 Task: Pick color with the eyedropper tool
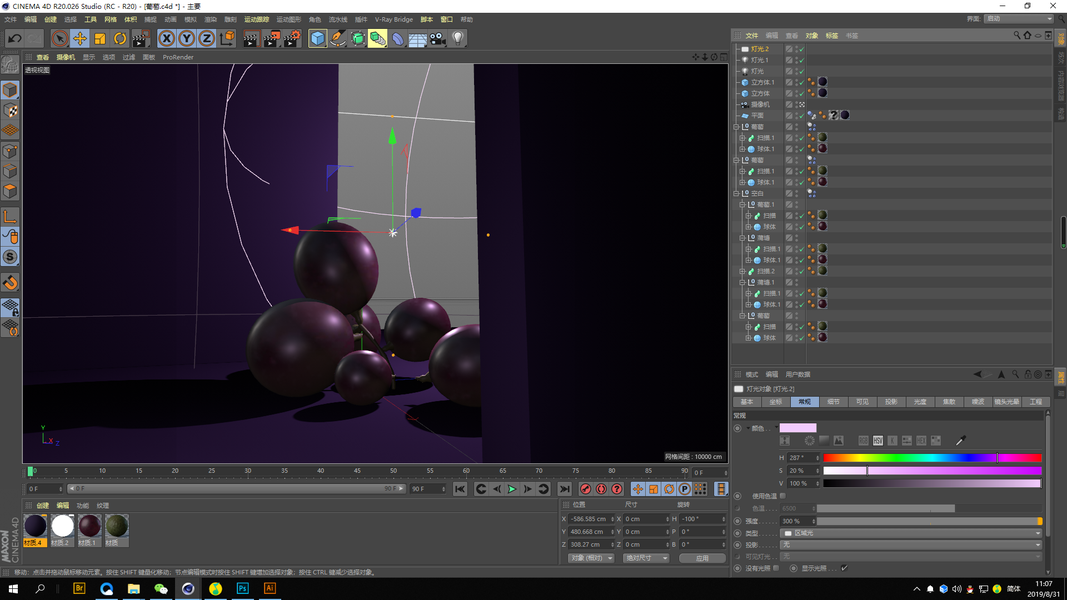coord(961,440)
